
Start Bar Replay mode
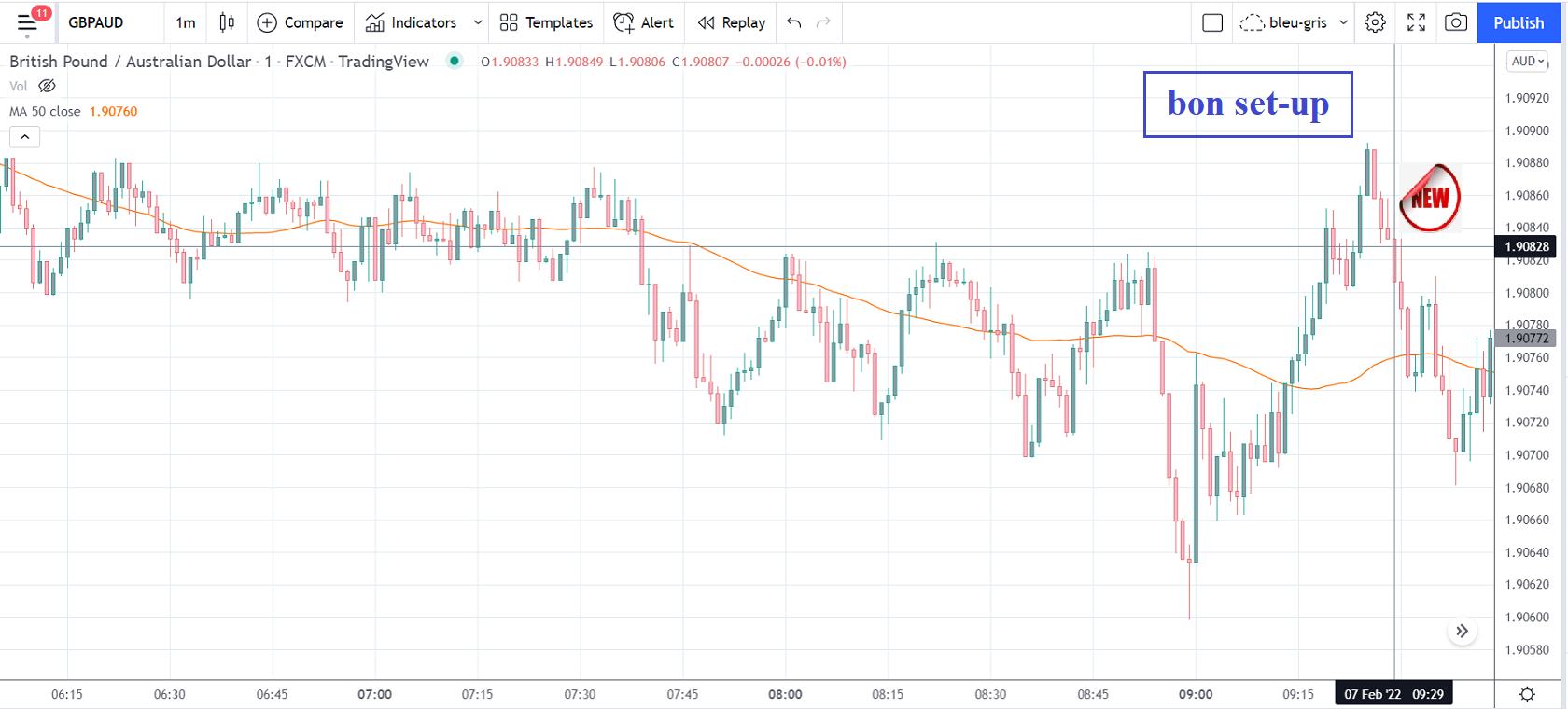coord(732,22)
